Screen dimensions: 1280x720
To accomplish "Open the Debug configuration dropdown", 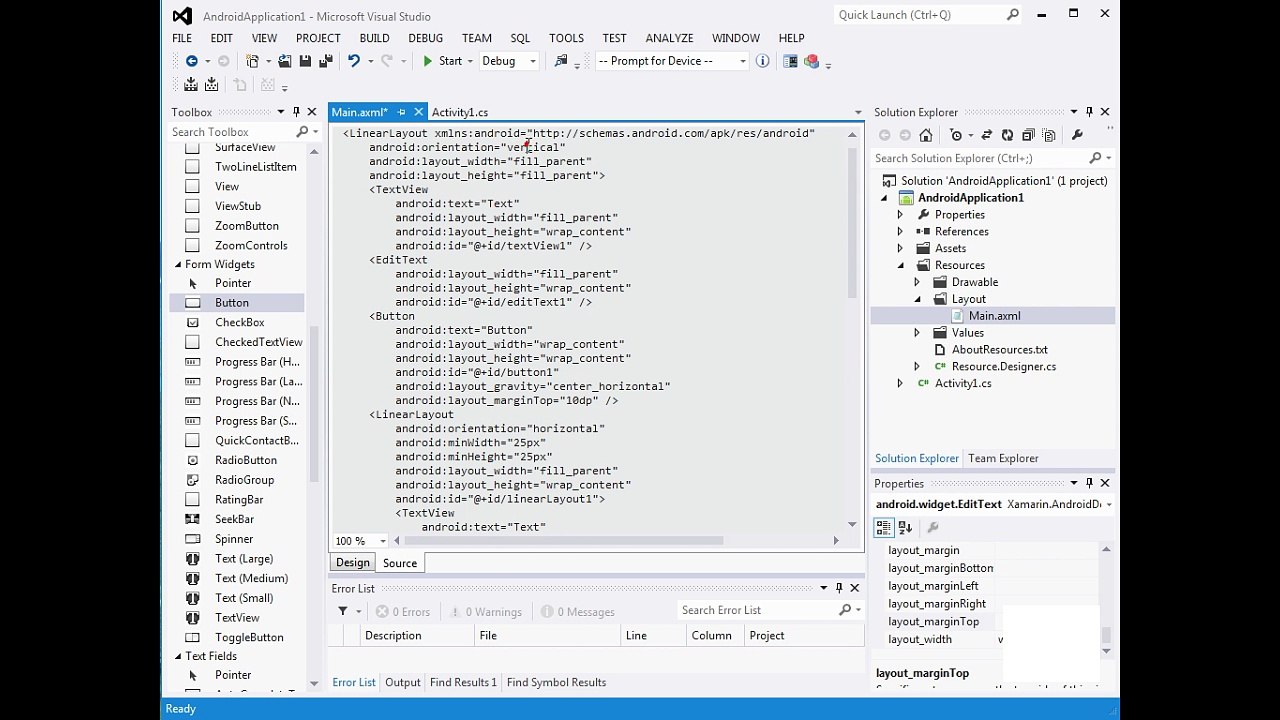I will [x=532, y=61].
